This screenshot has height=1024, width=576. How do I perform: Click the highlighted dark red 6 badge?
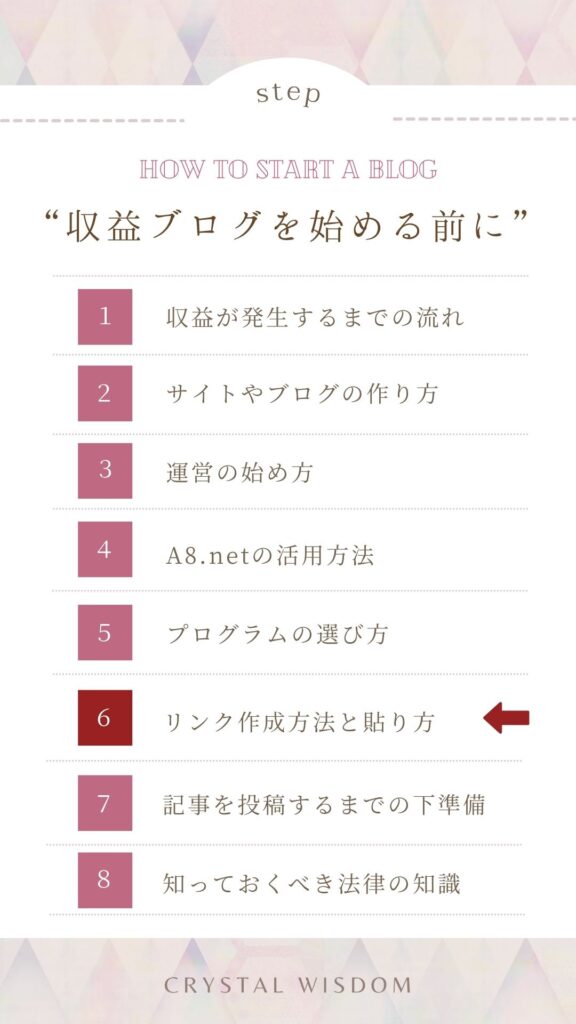[104, 718]
